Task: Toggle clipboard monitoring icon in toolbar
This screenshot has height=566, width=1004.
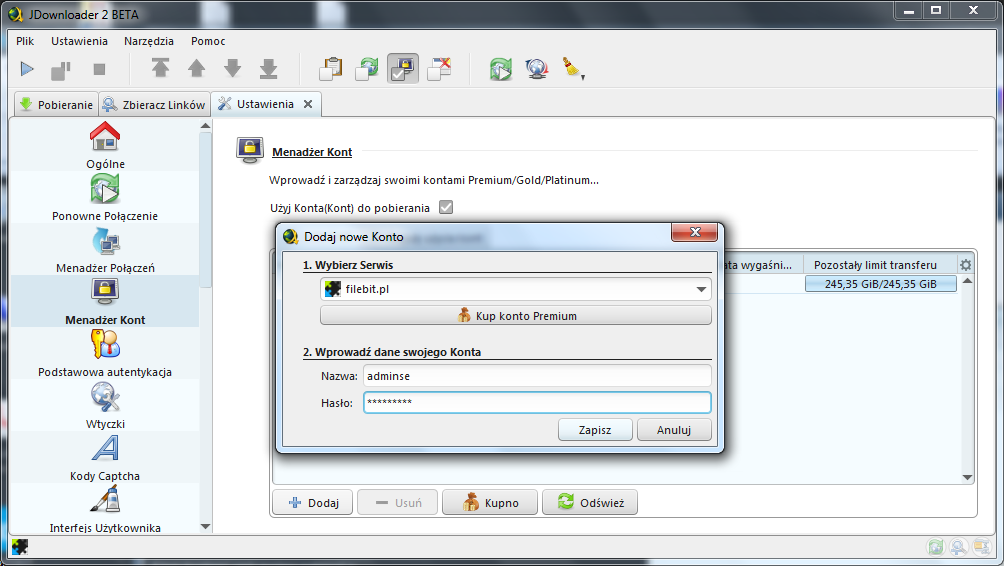Action: 331,69
